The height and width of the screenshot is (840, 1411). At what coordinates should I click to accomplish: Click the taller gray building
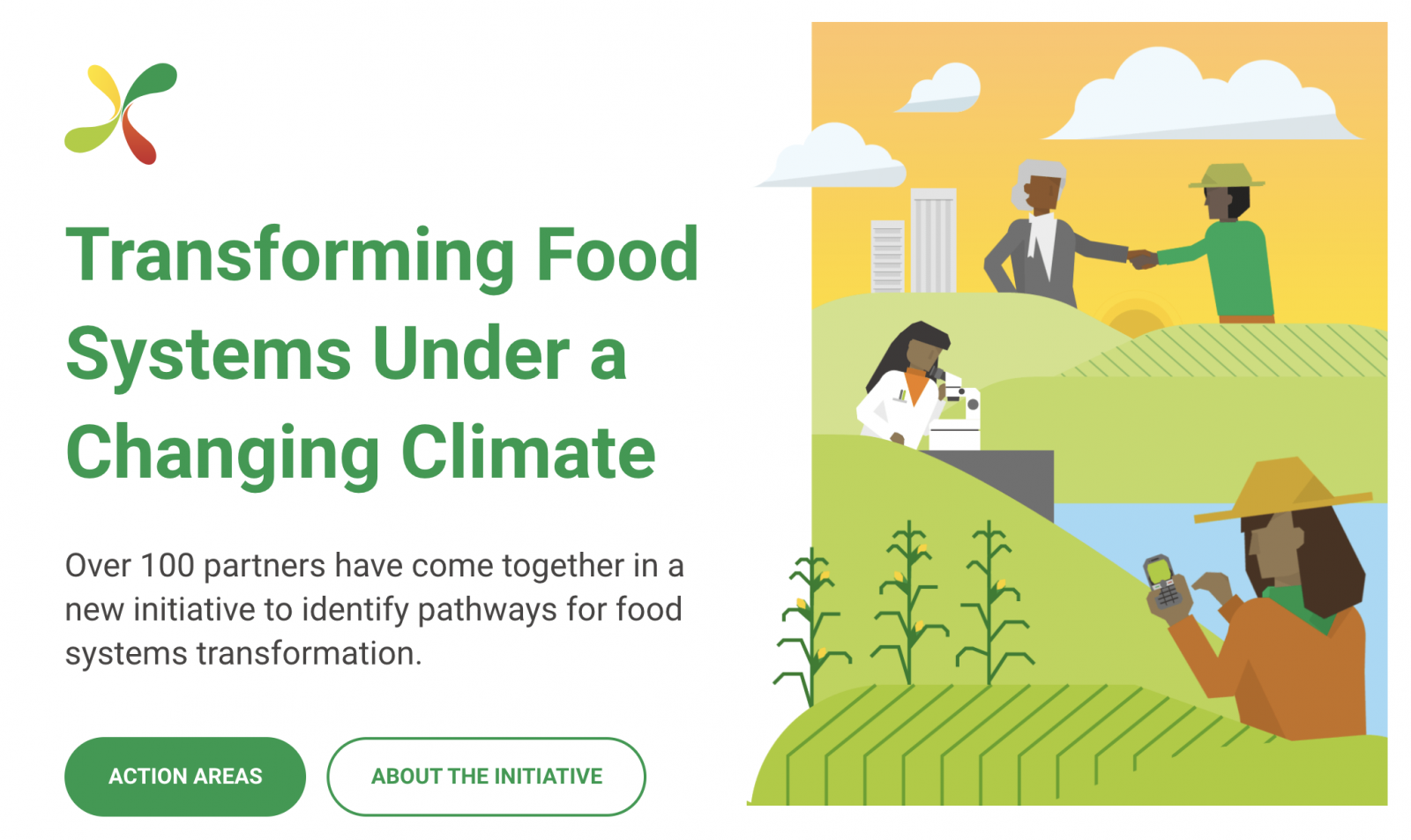(x=933, y=240)
